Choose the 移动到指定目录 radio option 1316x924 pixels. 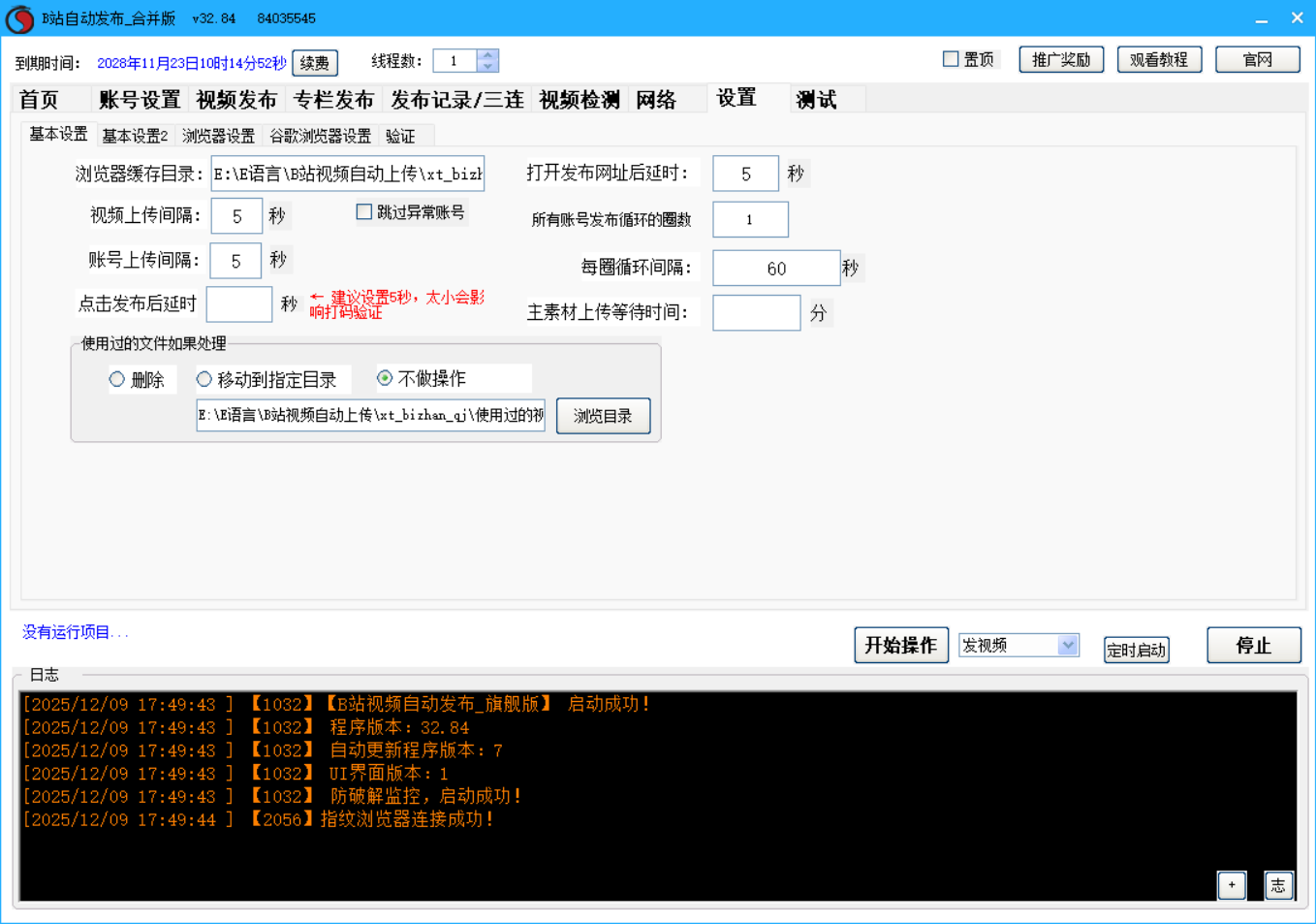tap(204, 379)
